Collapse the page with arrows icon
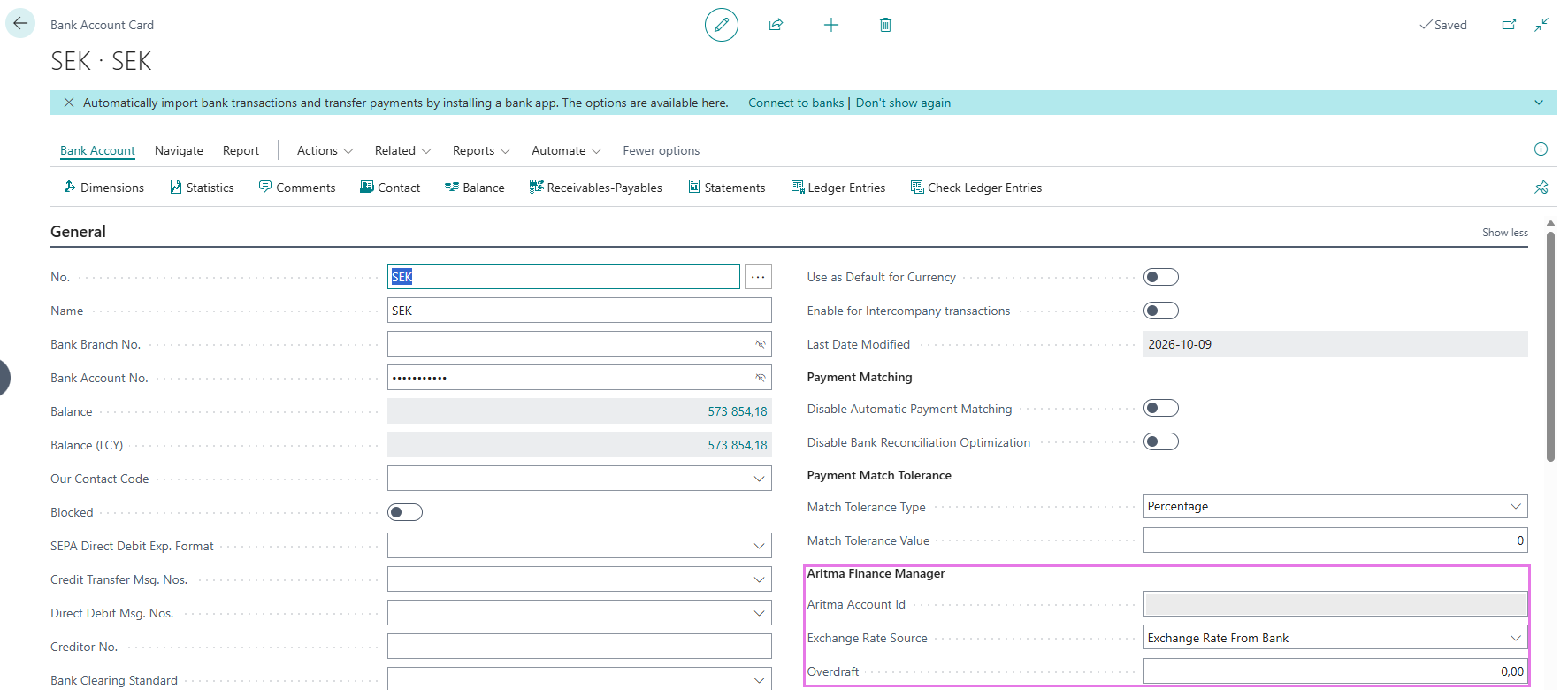This screenshot has height=690, width=1568. pos(1541,25)
